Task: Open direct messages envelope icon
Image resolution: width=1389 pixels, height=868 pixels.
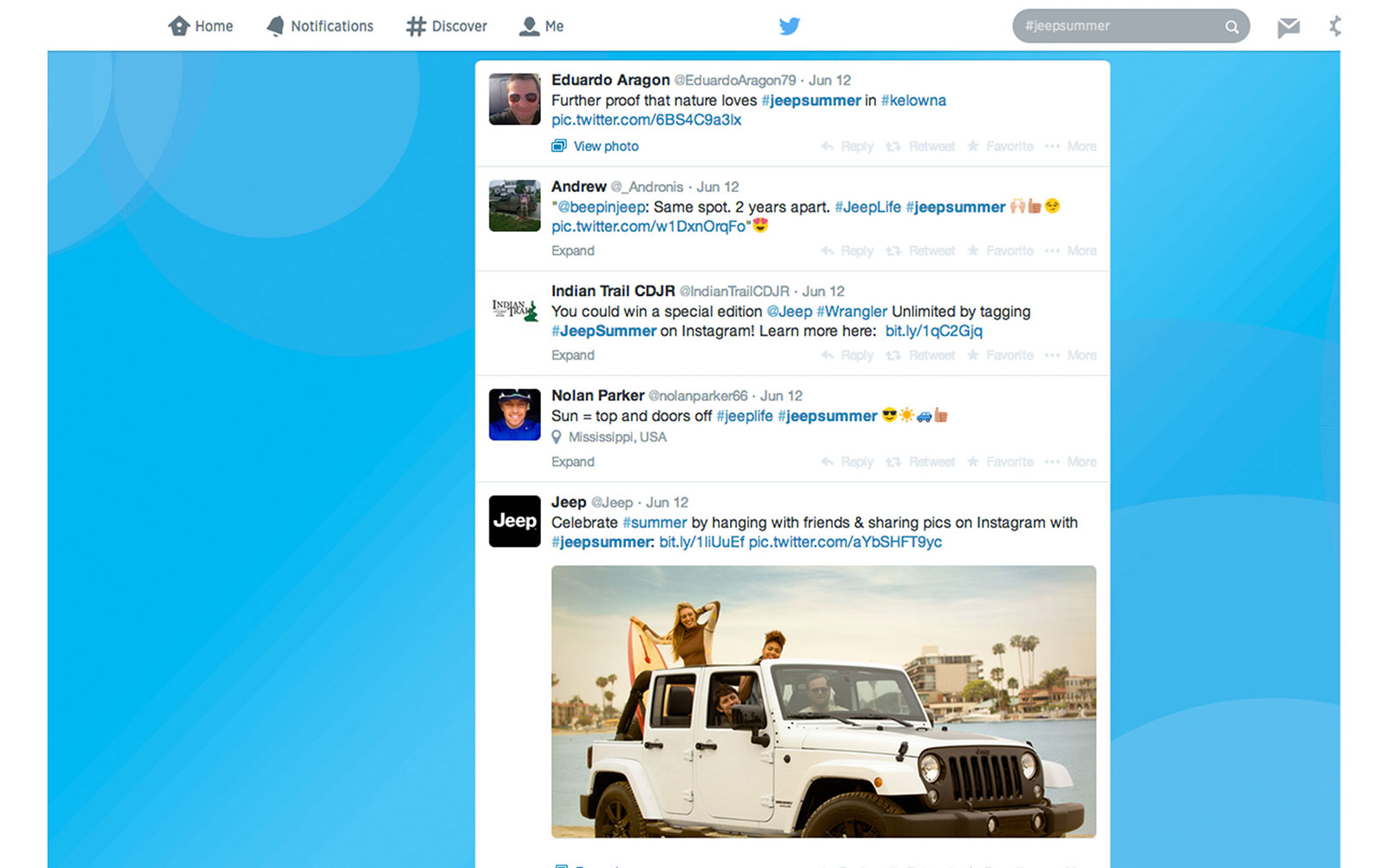Action: (1288, 28)
